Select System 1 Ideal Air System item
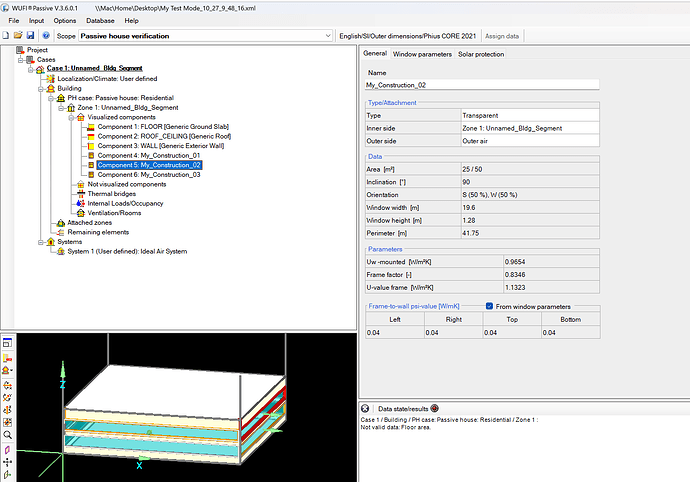Image resolution: width=690 pixels, height=482 pixels. click(127, 251)
